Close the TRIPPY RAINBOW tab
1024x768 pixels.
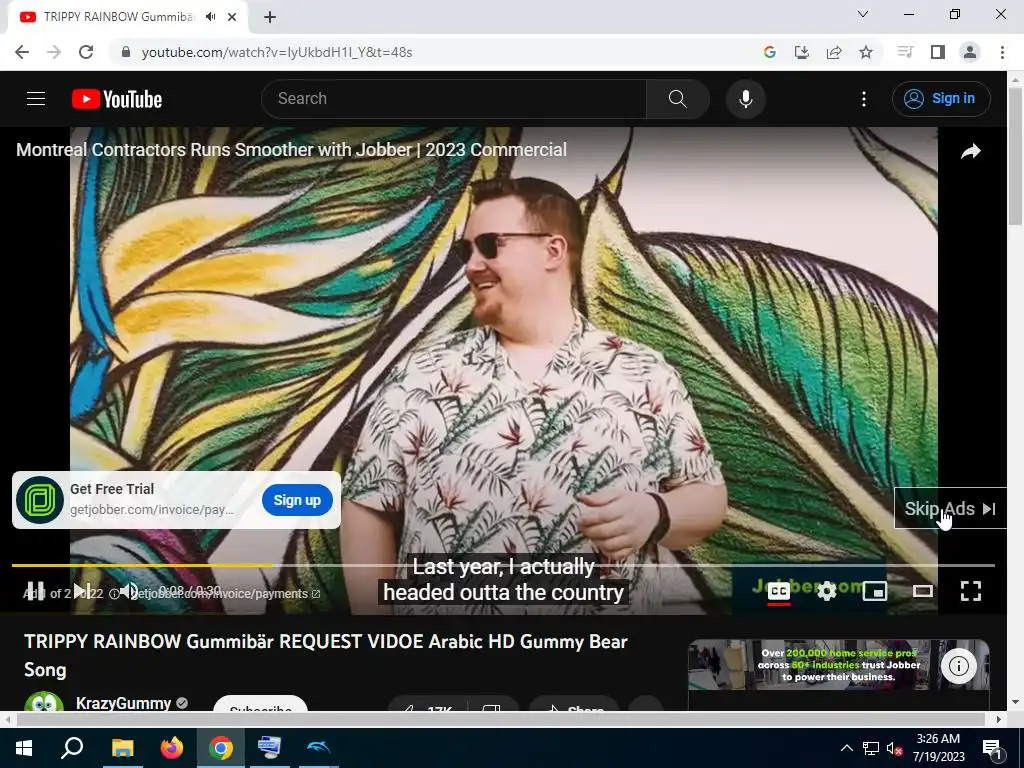(232, 17)
